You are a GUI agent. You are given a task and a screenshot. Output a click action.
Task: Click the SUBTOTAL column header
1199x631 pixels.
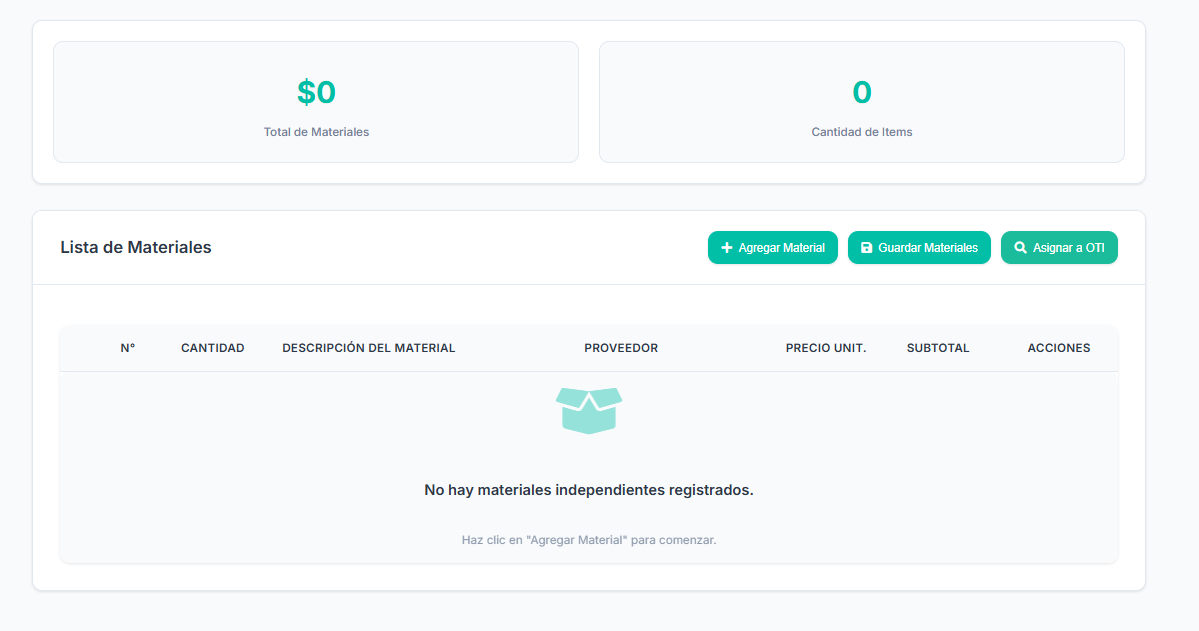click(x=938, y=348)
